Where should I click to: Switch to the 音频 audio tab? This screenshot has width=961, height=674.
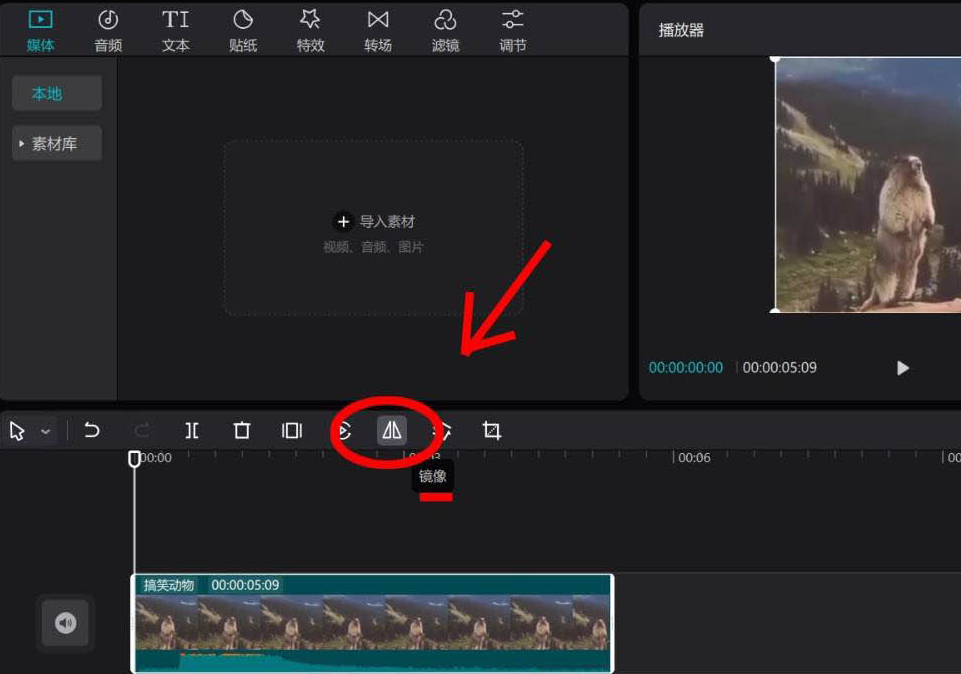[107, 29]
